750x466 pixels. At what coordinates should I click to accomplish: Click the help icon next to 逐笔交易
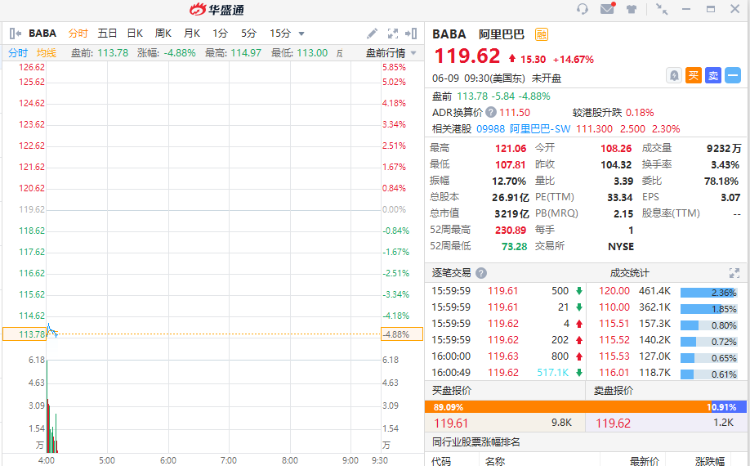tap(481, 273)
